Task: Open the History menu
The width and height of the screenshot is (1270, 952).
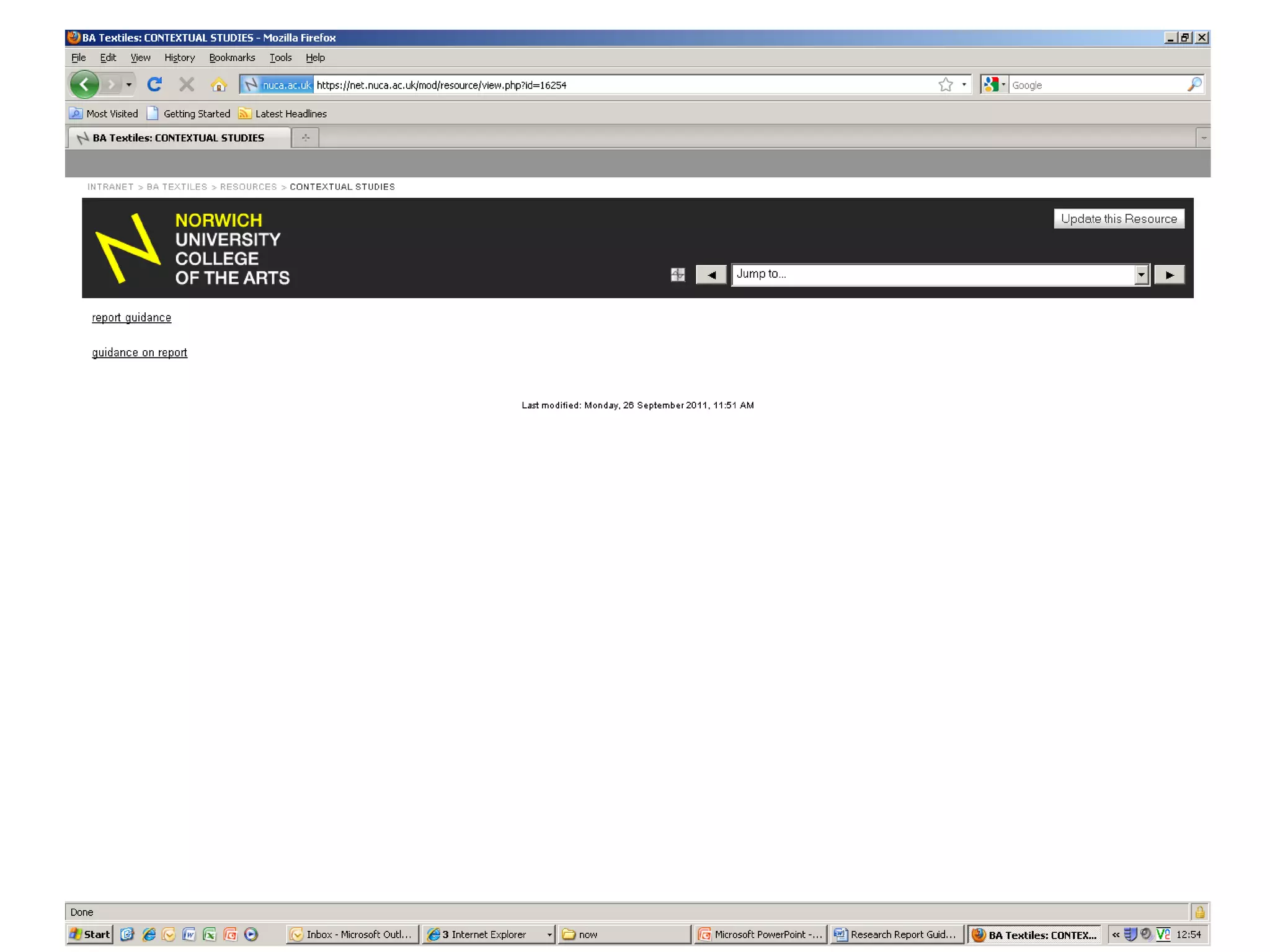Action: click(179, 58)
